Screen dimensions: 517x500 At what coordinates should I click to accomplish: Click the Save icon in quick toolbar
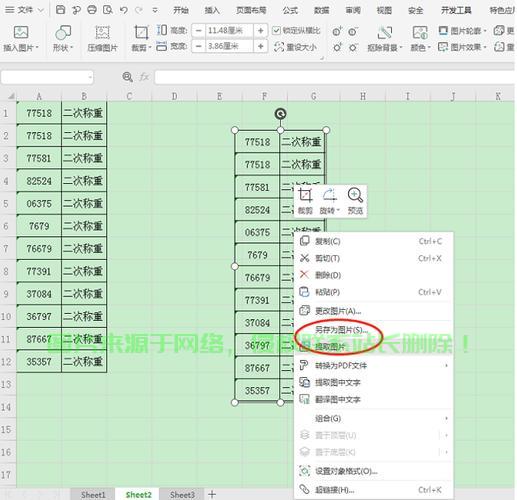click(60, 10)
